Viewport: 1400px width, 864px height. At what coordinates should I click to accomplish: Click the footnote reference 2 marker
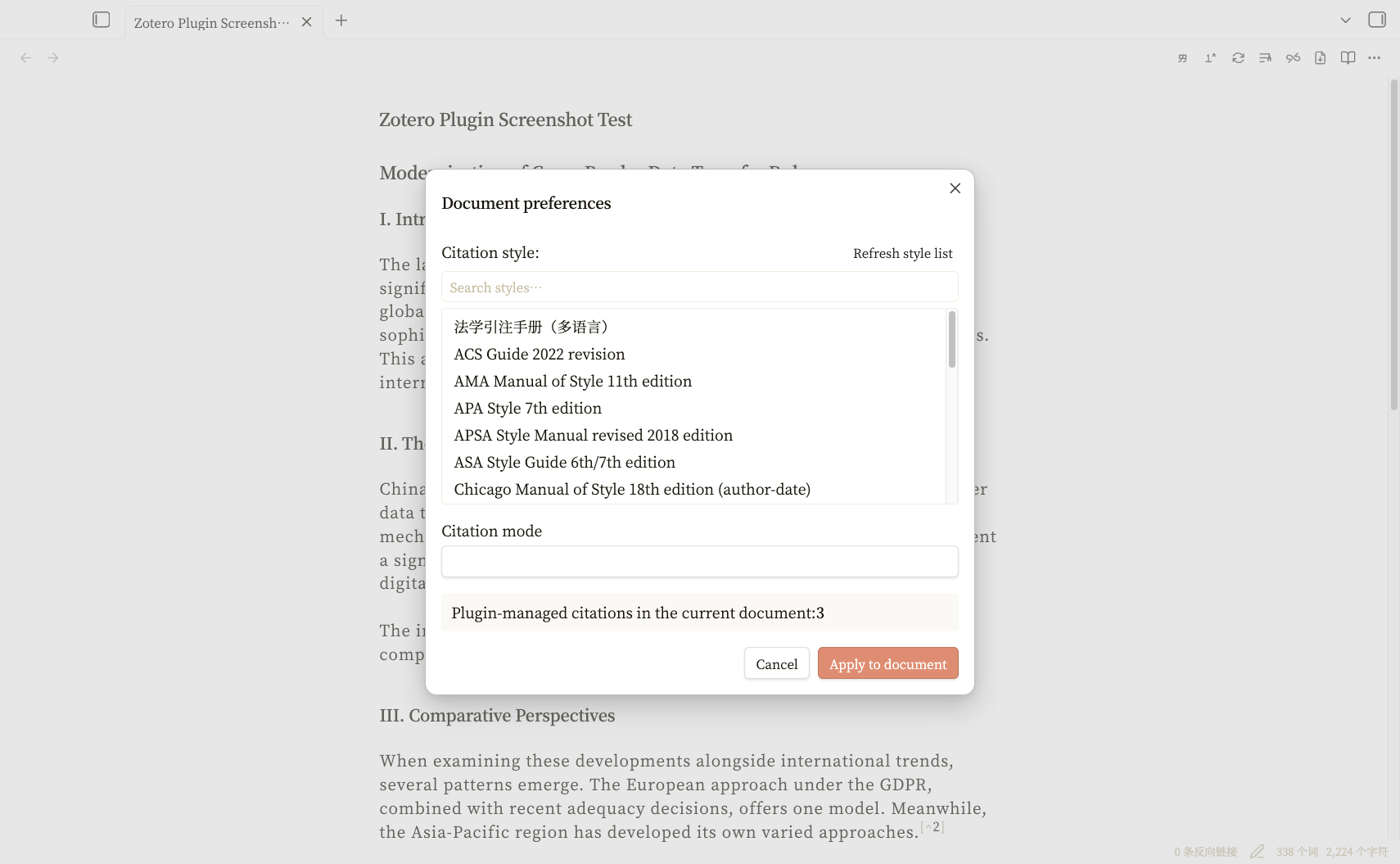(933, 827)
